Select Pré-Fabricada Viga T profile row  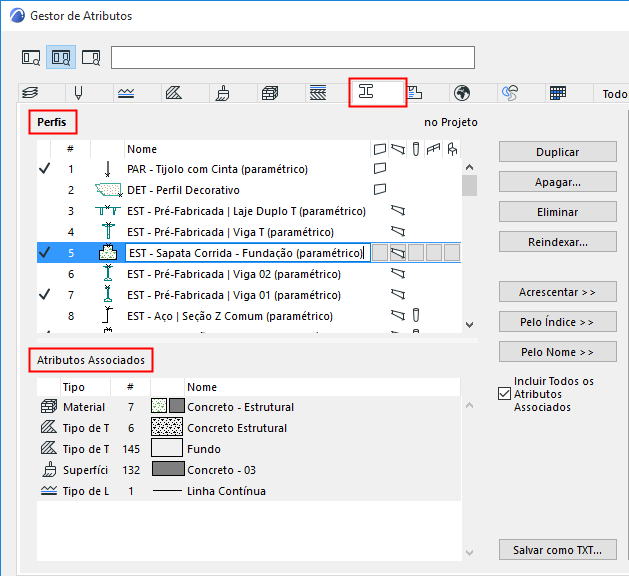pyautogui.click(x=249, y=232)
